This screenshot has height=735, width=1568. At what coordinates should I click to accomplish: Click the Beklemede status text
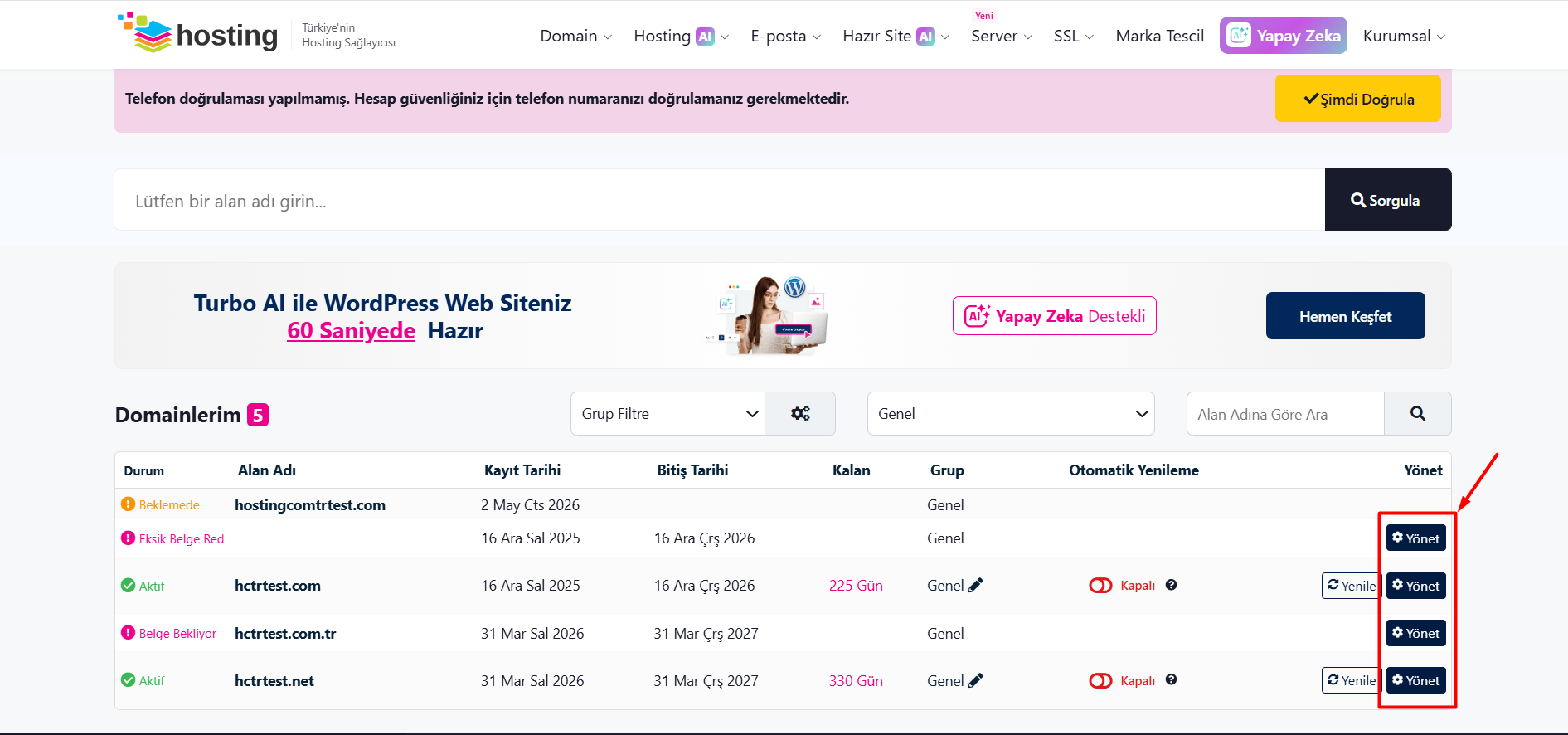click(169, 504)
